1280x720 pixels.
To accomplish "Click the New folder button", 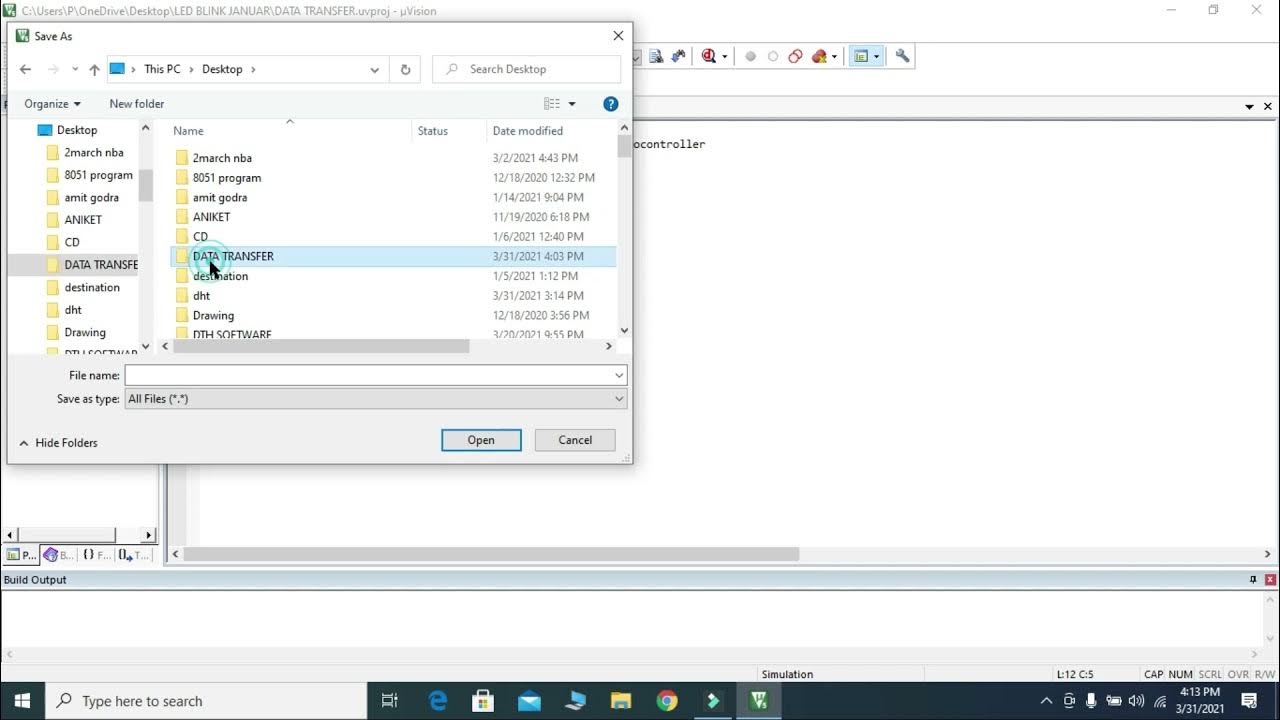I will (137, 104).
